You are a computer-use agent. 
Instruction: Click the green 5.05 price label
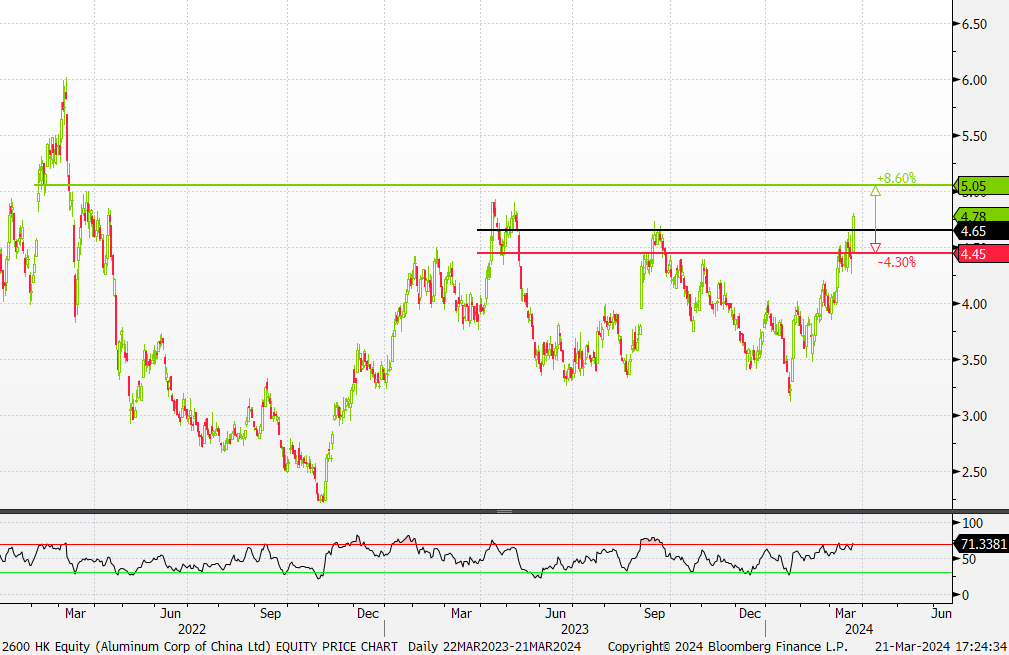[x=974, y=186]
